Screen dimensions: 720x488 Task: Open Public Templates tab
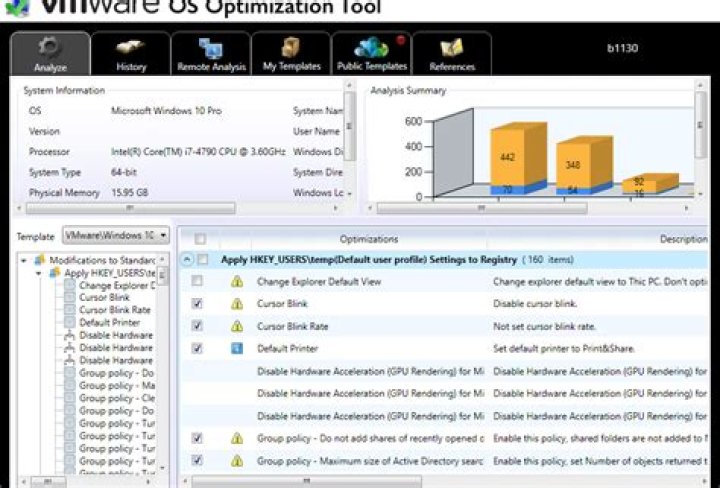[x=372, y=54]
